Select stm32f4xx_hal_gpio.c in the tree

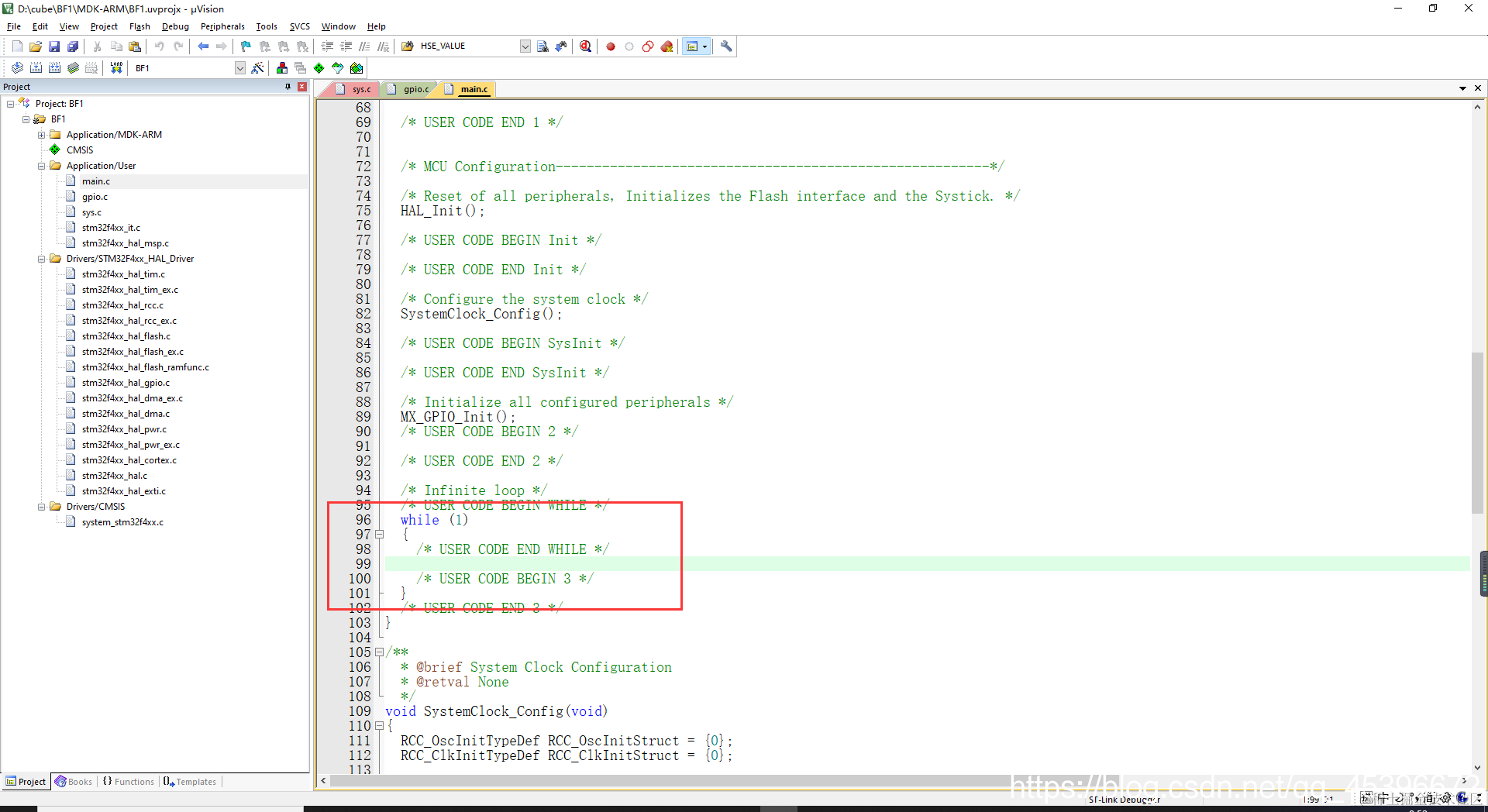pos(126,383)
